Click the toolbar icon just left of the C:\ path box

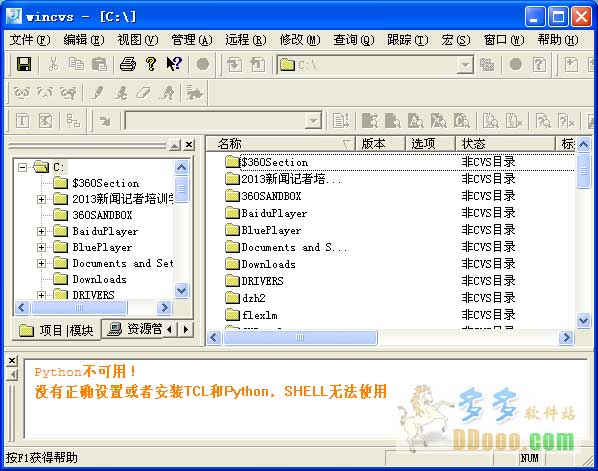coord(258,64)
